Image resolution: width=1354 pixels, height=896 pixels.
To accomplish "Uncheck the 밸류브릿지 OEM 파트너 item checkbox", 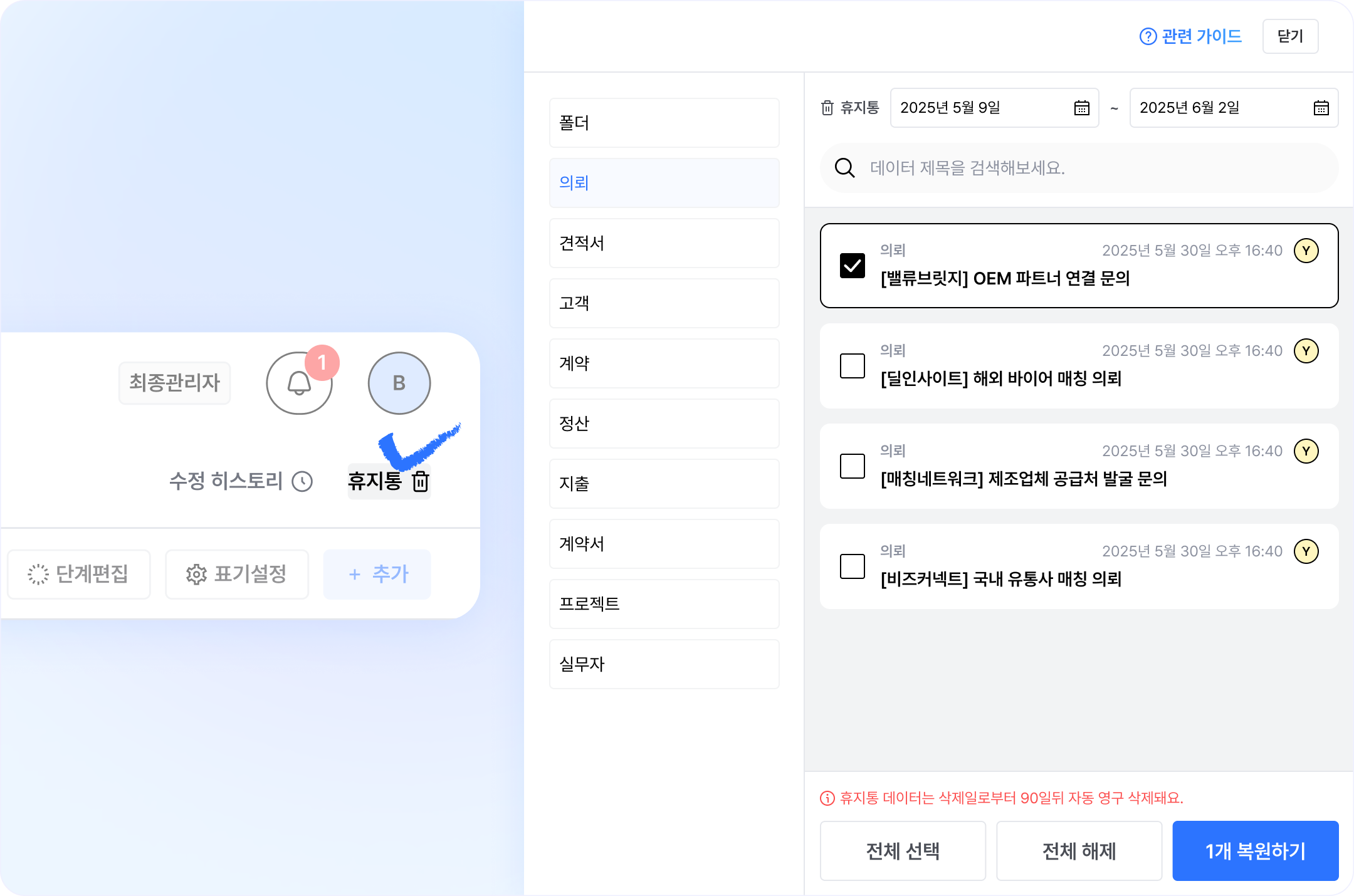I will tap(853, 266).
